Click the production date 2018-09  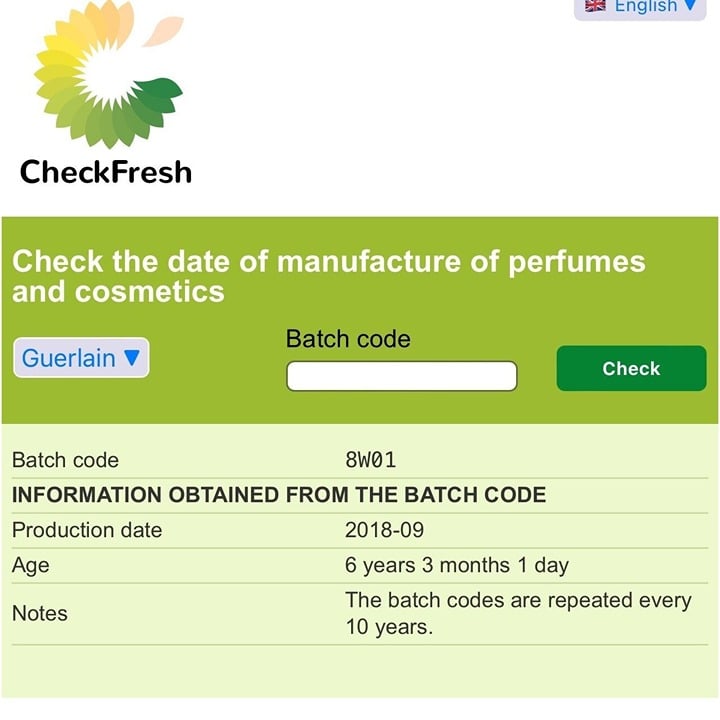pos(384,530)
